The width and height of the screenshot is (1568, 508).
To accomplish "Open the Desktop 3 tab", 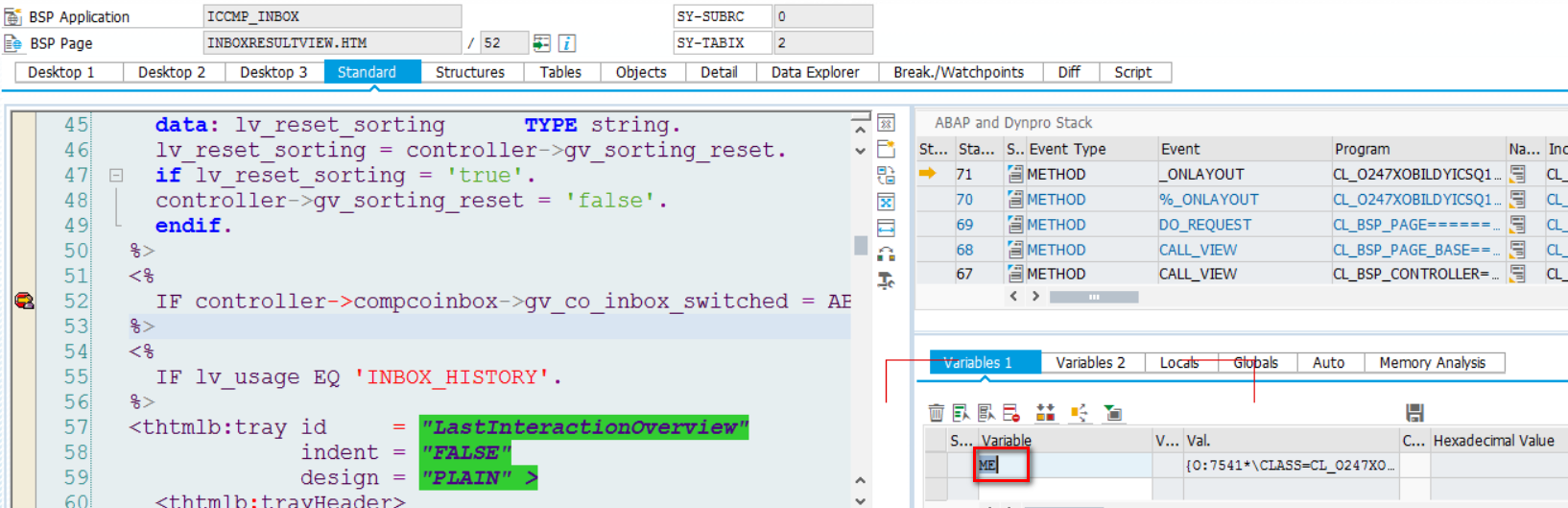I will [273, 72].
